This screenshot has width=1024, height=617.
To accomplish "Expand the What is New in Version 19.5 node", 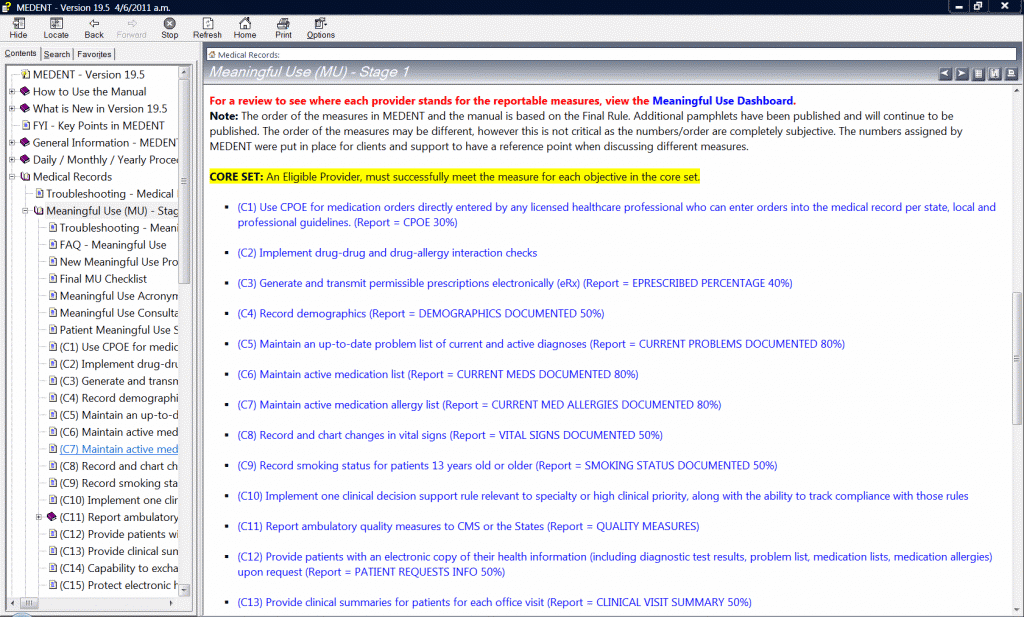I will [x=12, y=108].
